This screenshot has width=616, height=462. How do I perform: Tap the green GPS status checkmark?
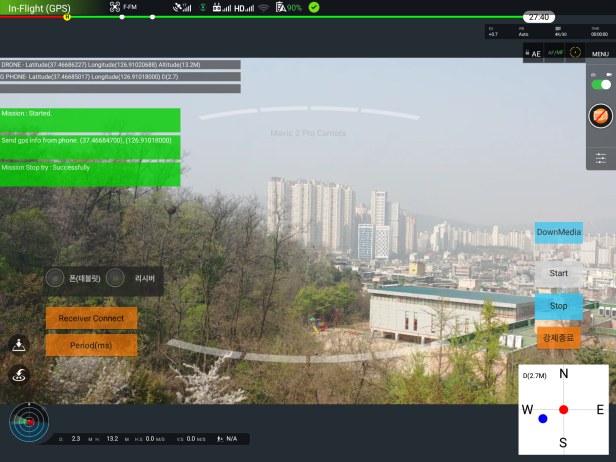point(314,8)
